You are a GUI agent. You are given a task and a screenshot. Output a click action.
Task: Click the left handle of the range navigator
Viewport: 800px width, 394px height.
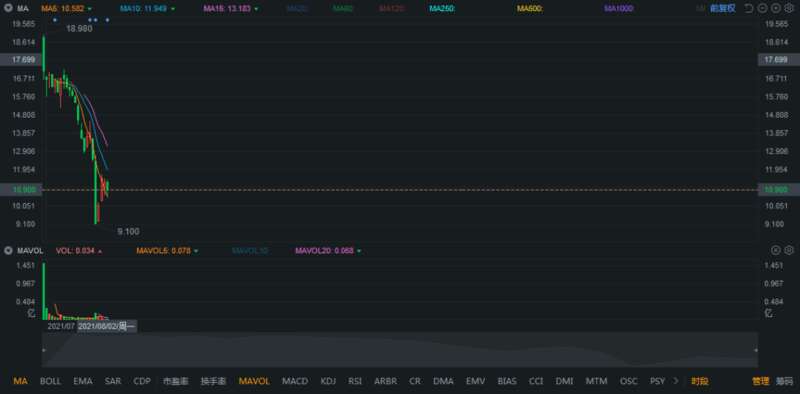(x=43, y=350)
